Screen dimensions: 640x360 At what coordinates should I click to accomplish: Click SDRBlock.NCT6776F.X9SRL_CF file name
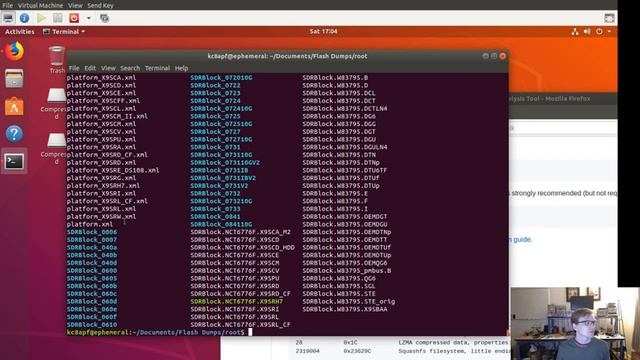240,324
